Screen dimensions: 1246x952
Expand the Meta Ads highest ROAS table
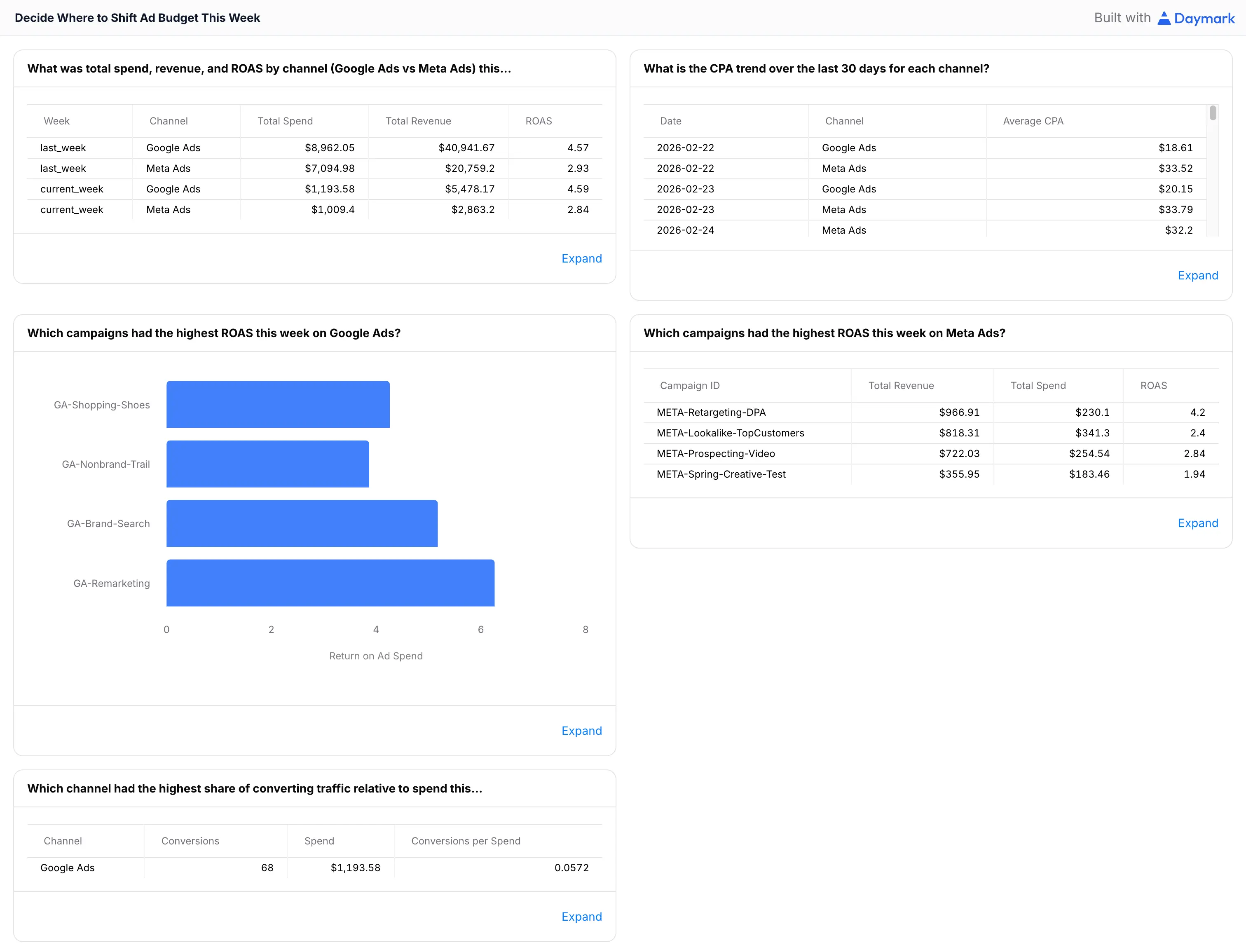tap(1197, 523)
